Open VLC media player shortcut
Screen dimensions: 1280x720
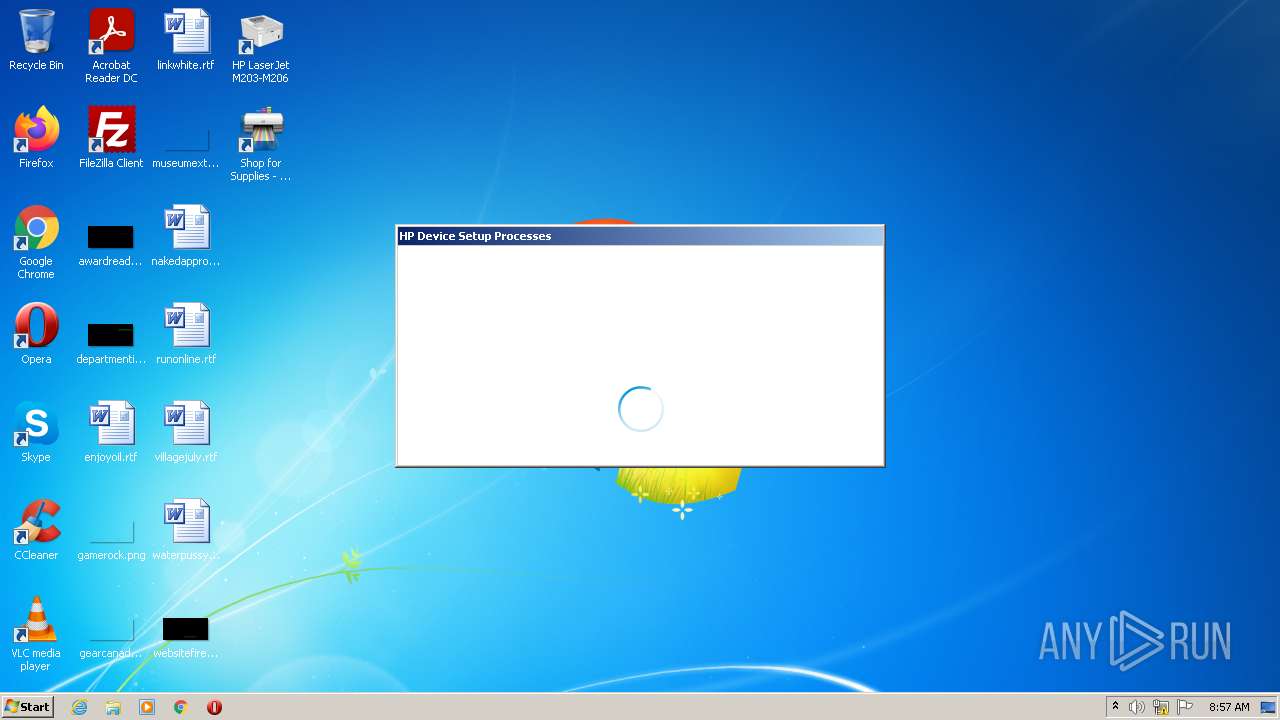coord(36,634)
